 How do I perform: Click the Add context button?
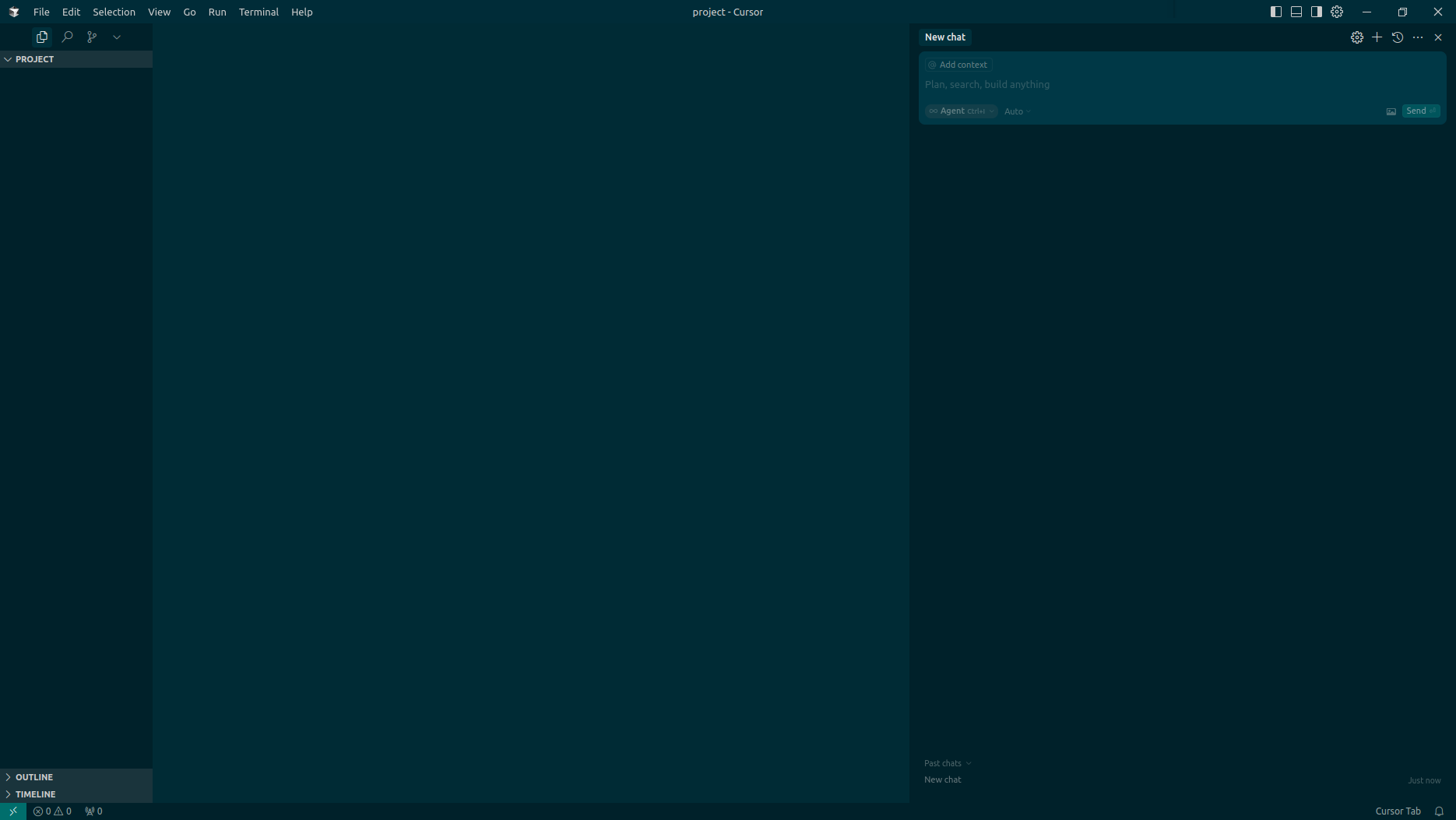958,65
